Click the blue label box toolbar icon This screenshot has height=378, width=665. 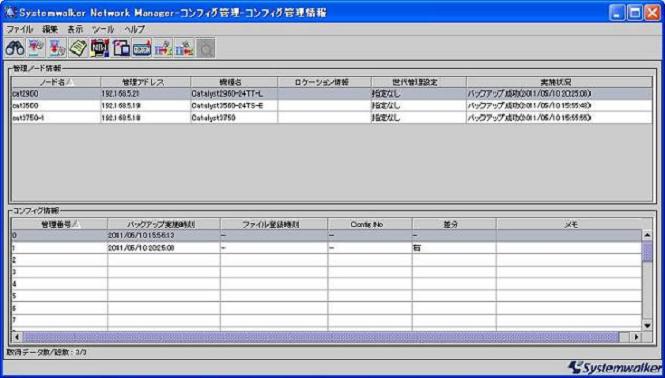(x=142, y=48)
